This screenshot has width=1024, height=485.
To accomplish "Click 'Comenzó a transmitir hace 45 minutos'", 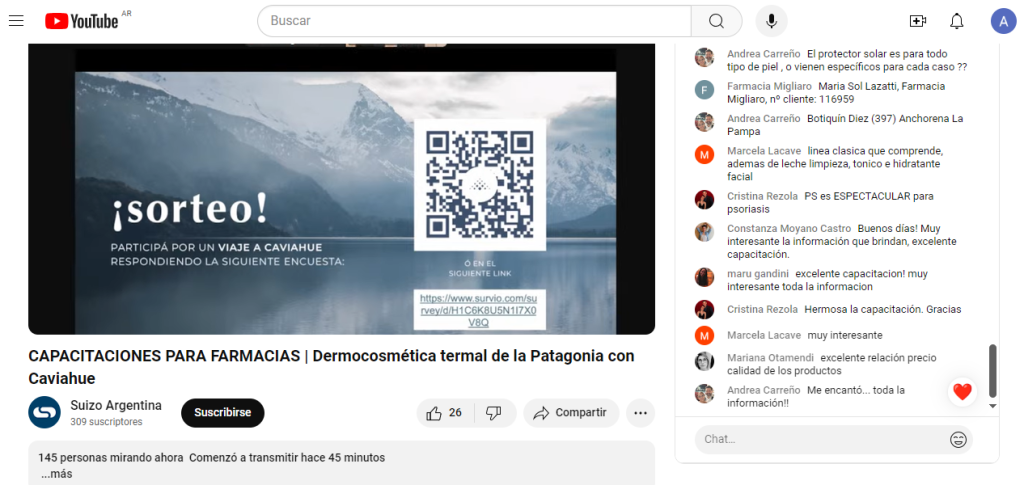I will click(x=287, y=458).
